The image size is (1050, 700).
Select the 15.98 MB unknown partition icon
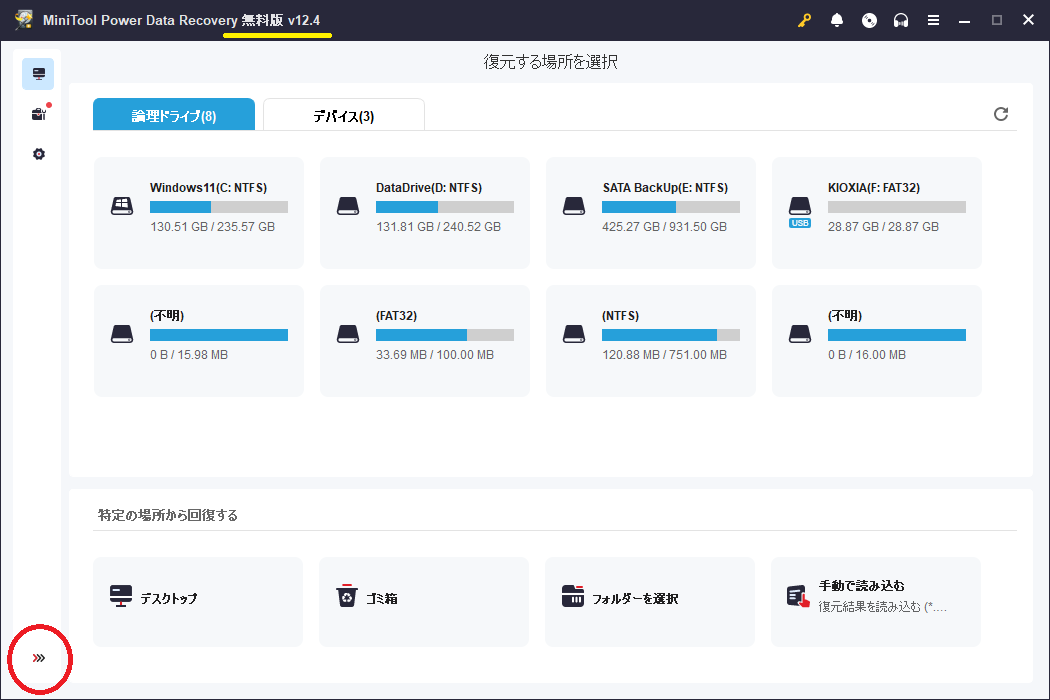(122, 334)
